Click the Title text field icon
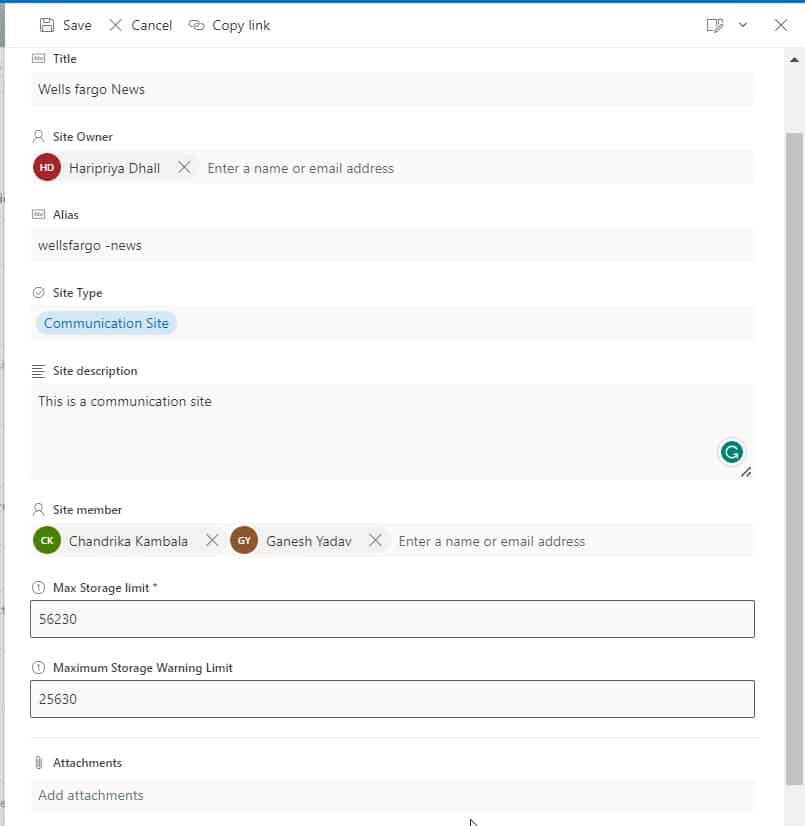 pos(38,58)
